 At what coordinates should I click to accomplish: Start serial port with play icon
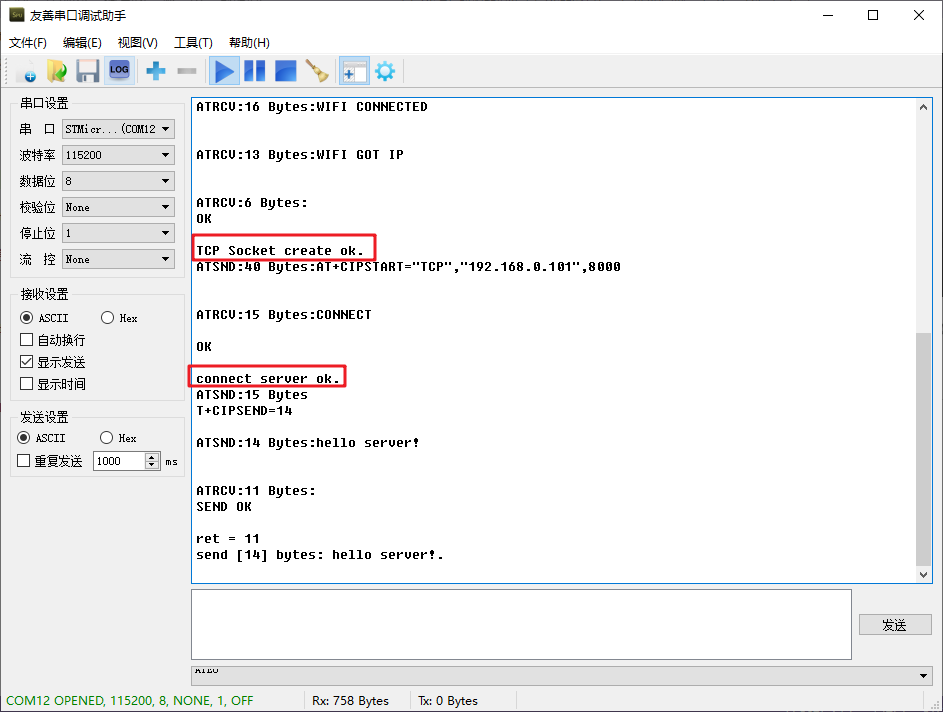[224, 71]
